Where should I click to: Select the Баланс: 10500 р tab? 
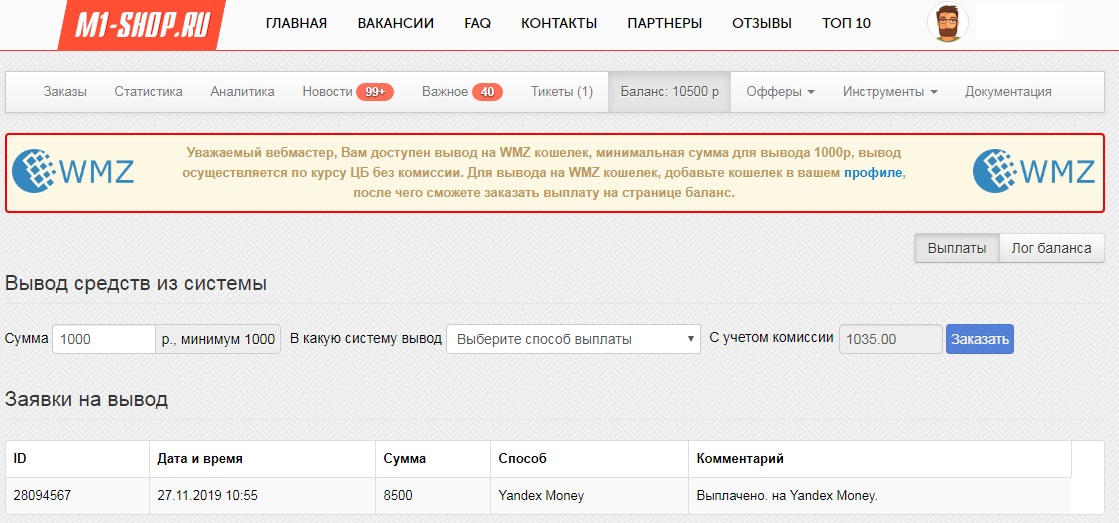[669, 92]
